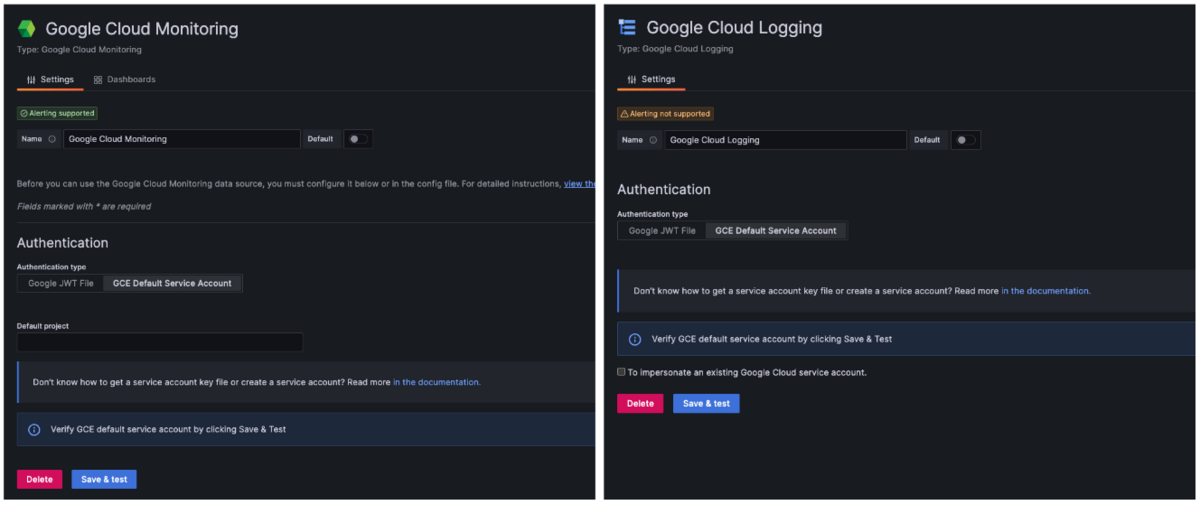Delete the Google Cloud Logging data source
This screenshot has width=1200, height=505.
[640, 404]
